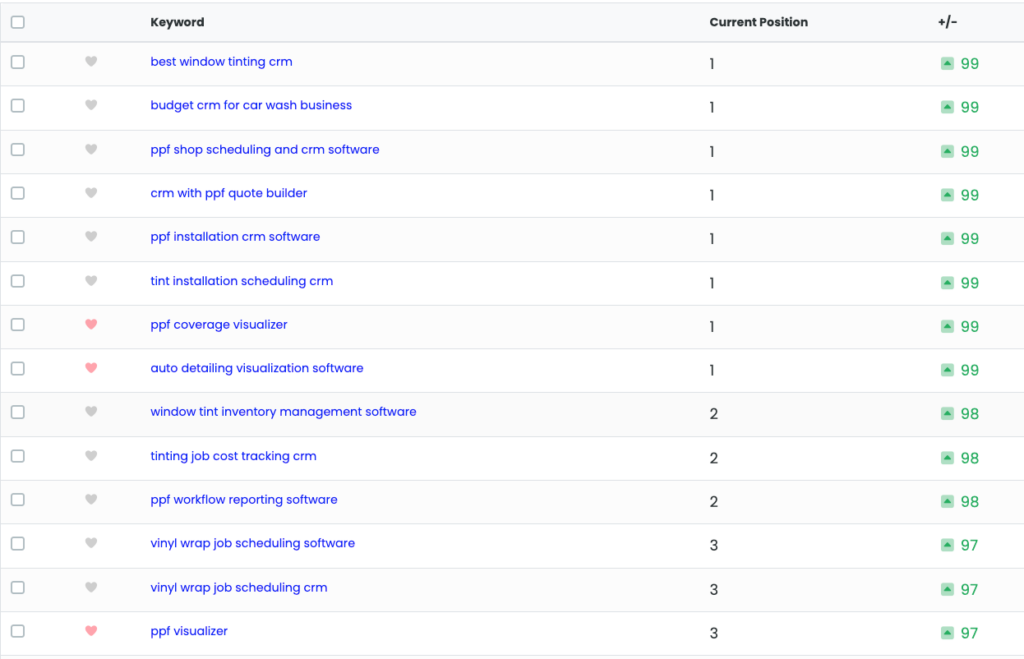Click heart for 'ppf installation crm software'
Screen dimensions: 1024x659
click(x=91, y=236)
